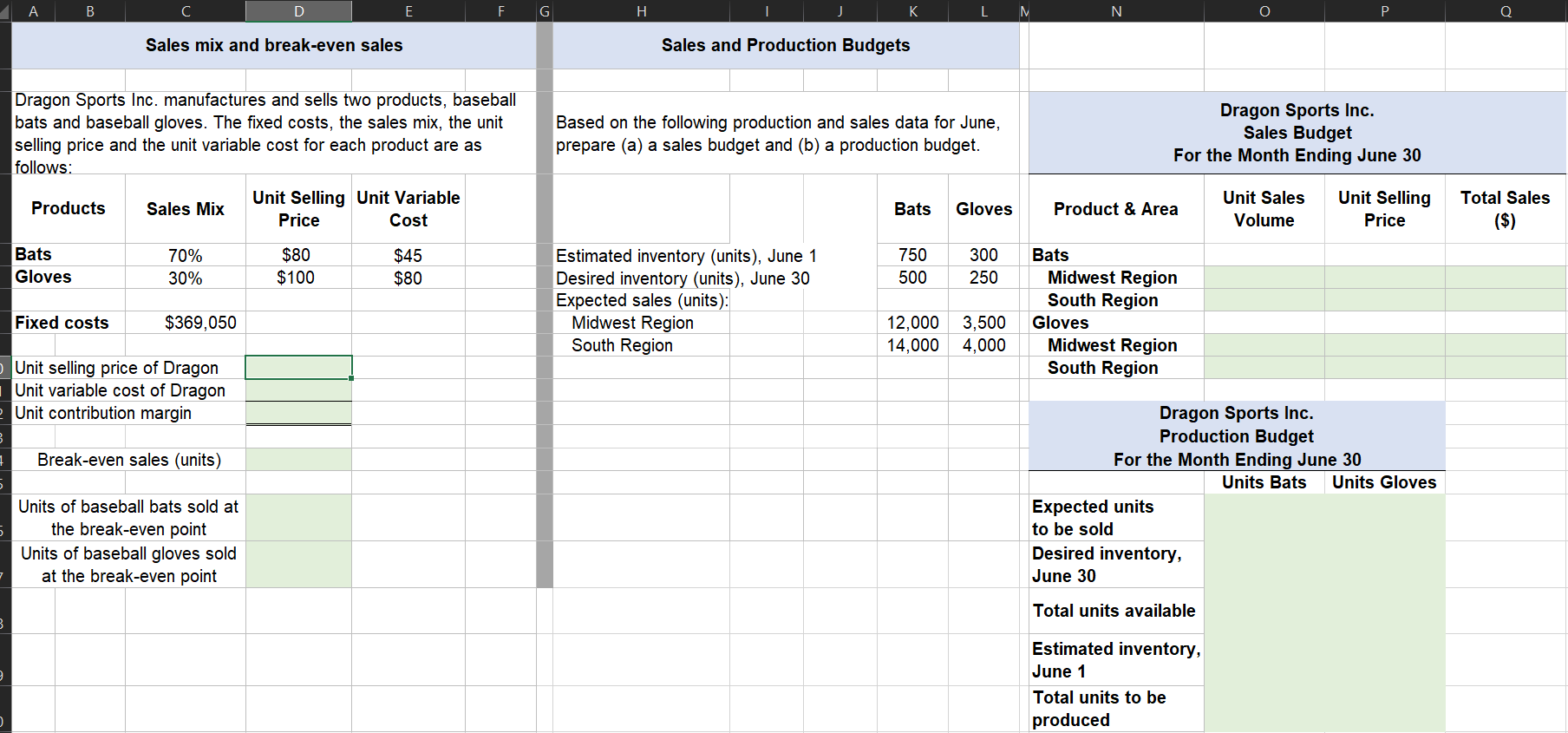Click the Gloves $100 selling price cell
The width and height of the screenshot is (1568, 733).
coord(298,278)
